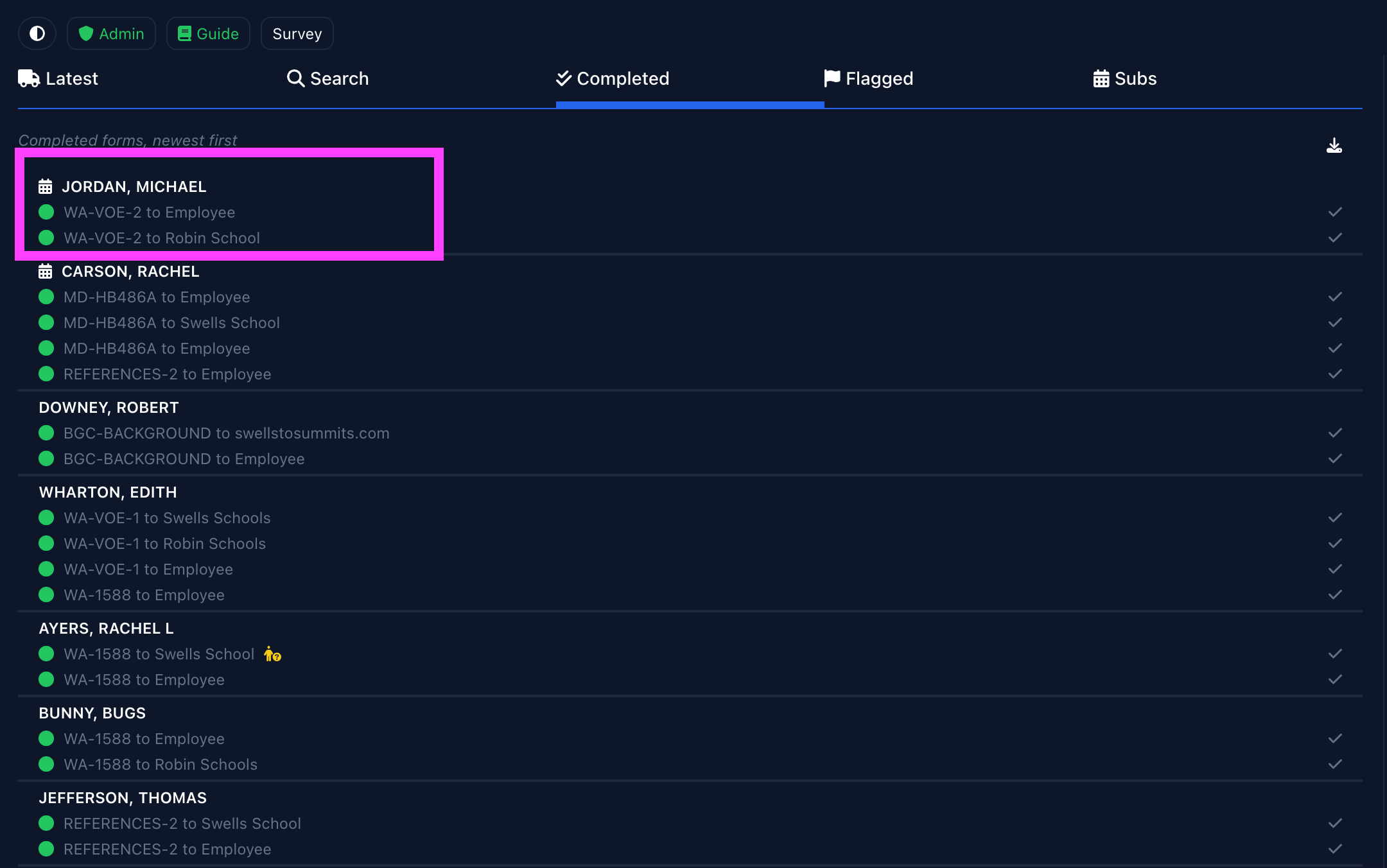Click the download completed forms icon

(x=1334, y=146)
